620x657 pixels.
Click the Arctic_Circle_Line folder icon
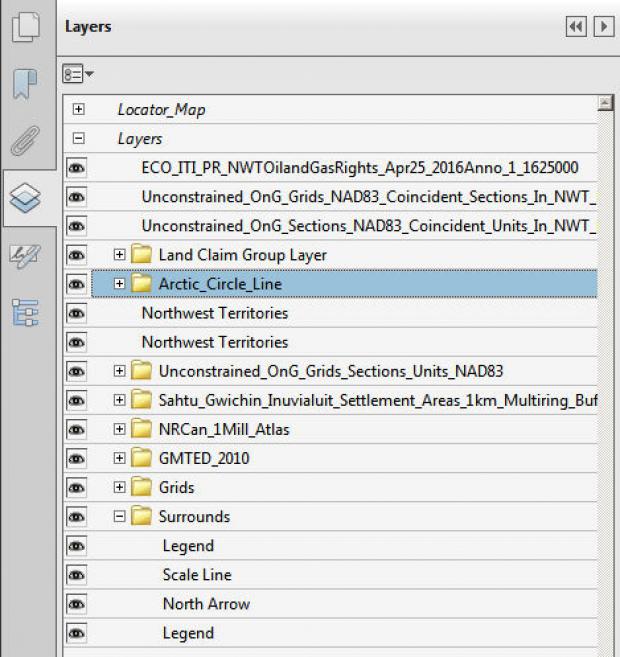pyautogui.click(x=141, y=284)
